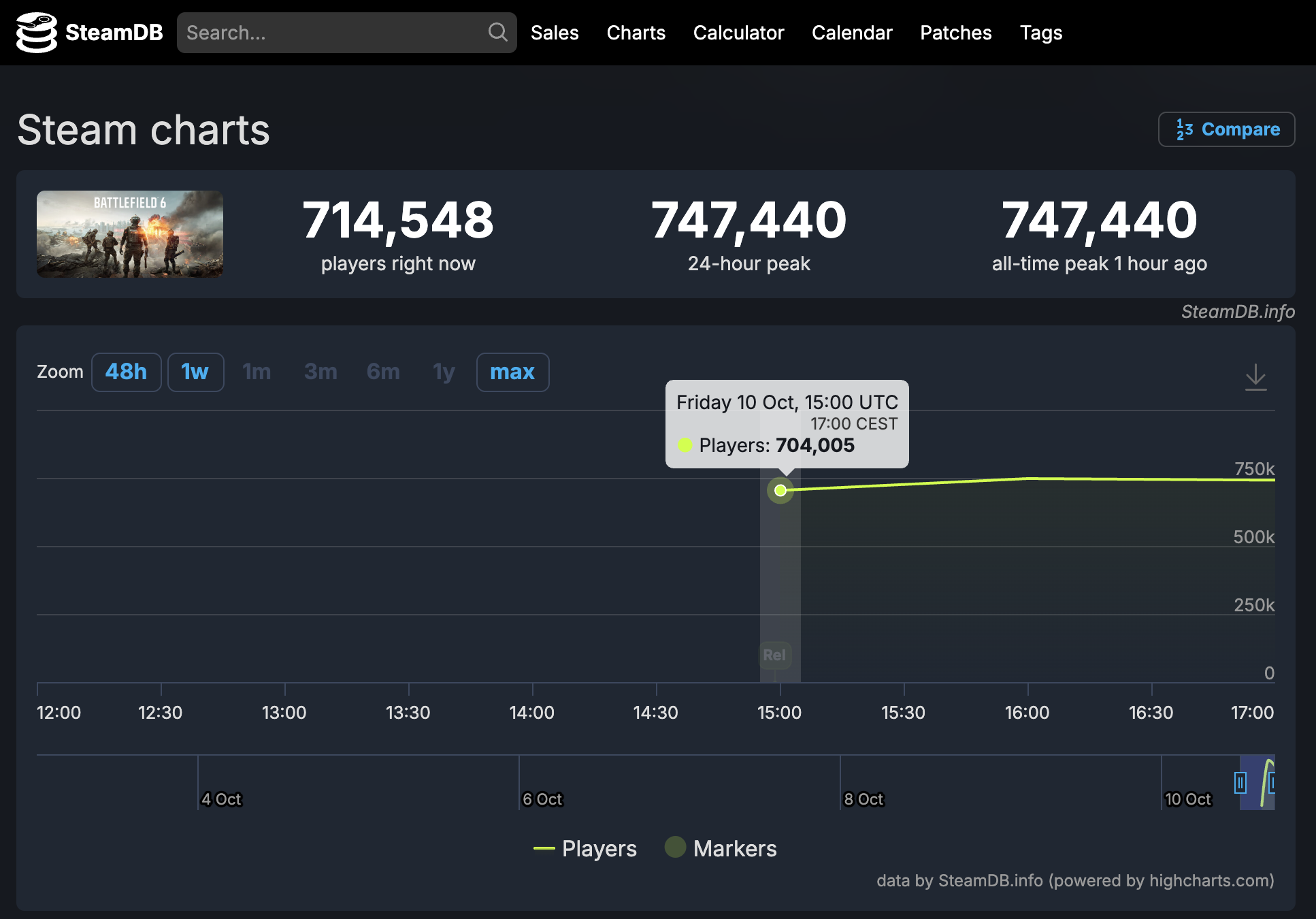Select the 1w zoom range
1316x919 pixels.
click(195, 372)
